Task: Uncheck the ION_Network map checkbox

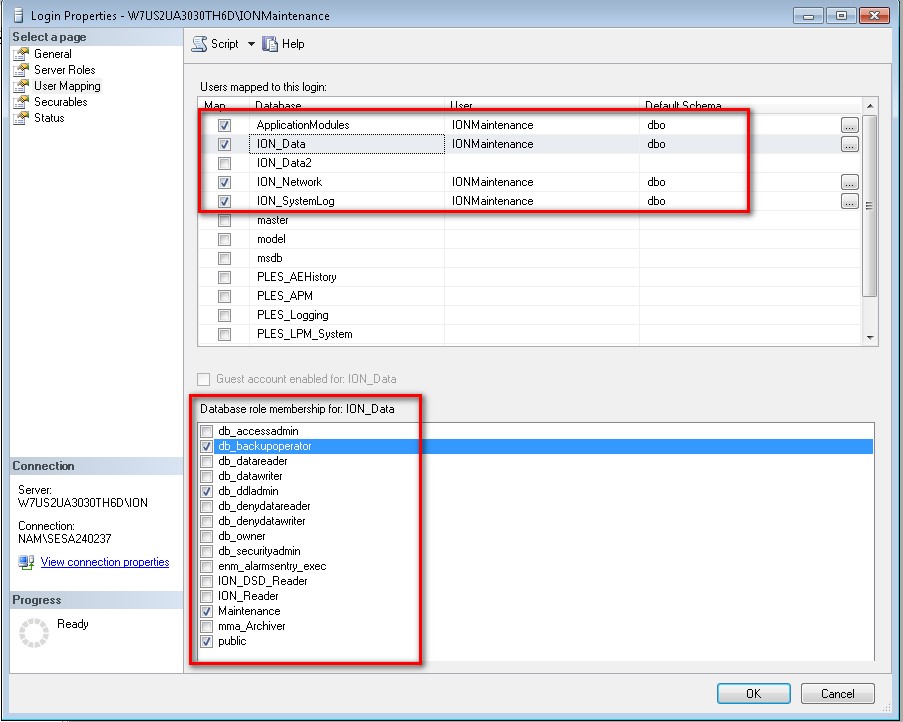Action: click(225, 182)
